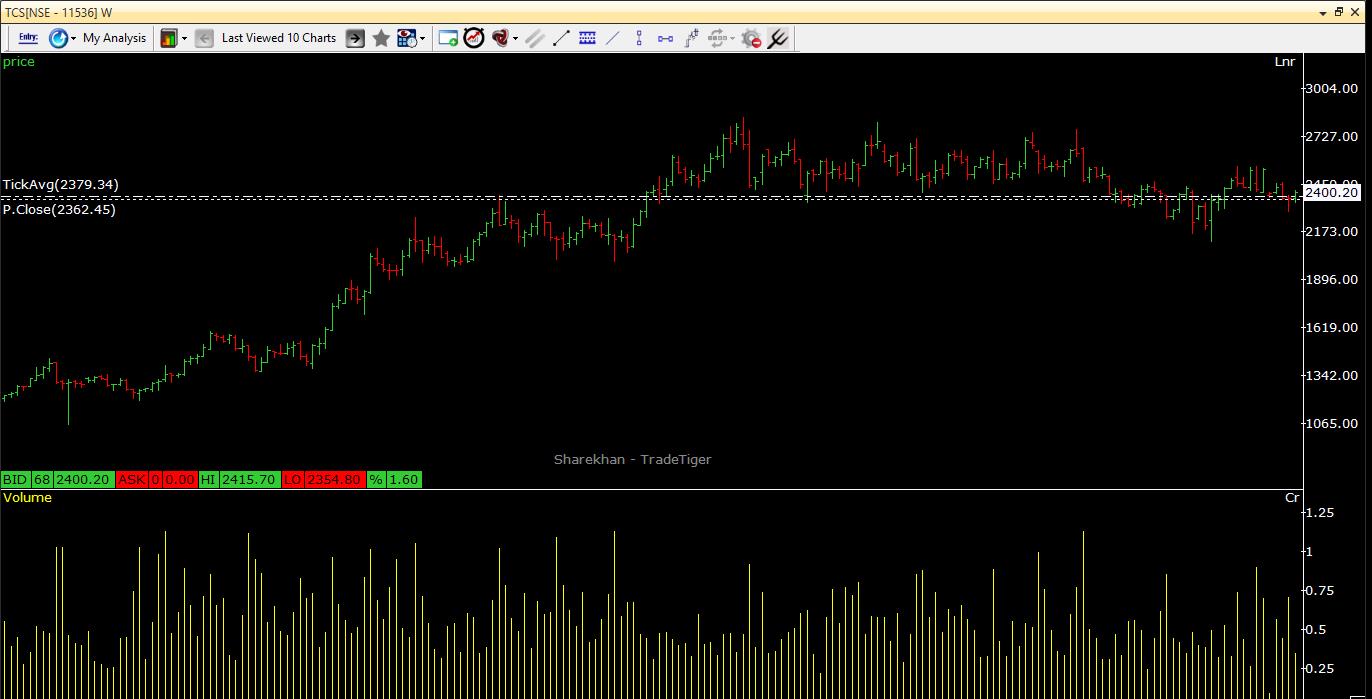Click the TCS[NSE - 11536] W title tab
The image size is (1372, 699).
pyautogui.click(x=58, y=12)
